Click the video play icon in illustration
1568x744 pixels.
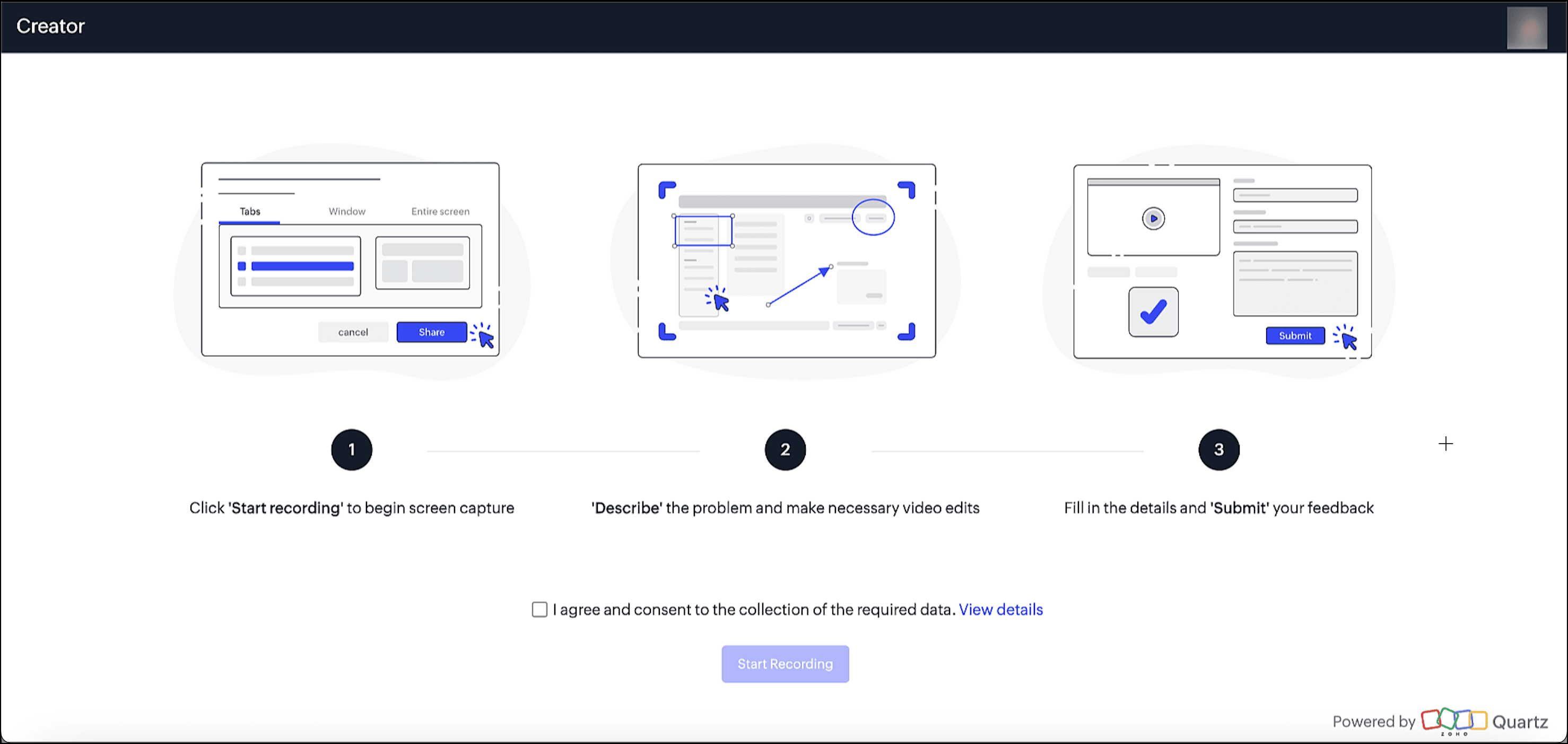pyautogui.click(x=1153, y=219)
